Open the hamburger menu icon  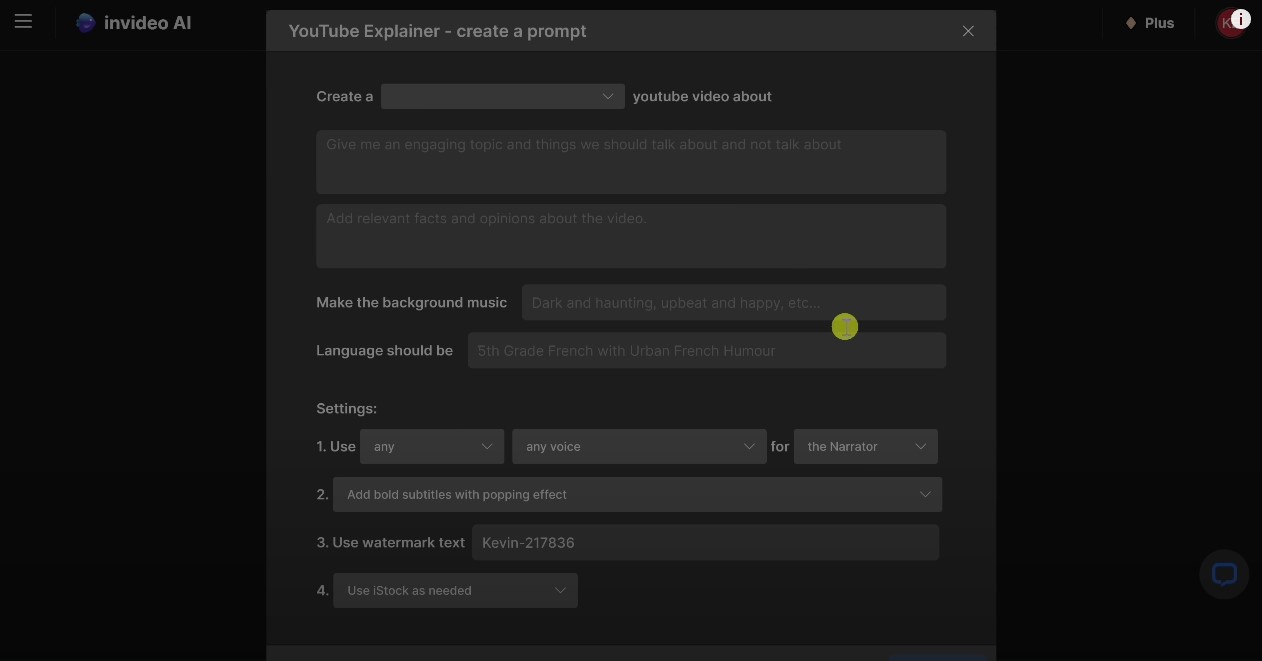coord(23,21)
